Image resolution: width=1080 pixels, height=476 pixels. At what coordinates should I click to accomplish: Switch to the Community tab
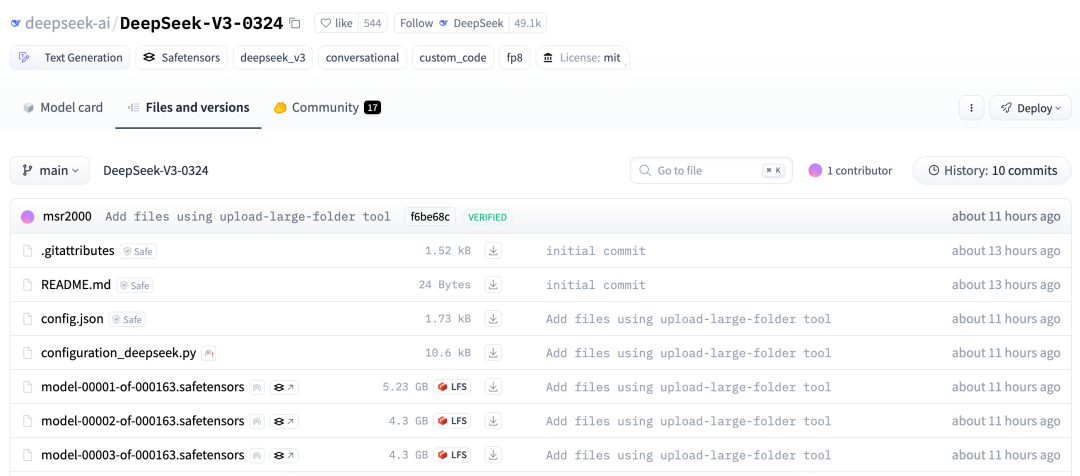[x=327, y=107]
